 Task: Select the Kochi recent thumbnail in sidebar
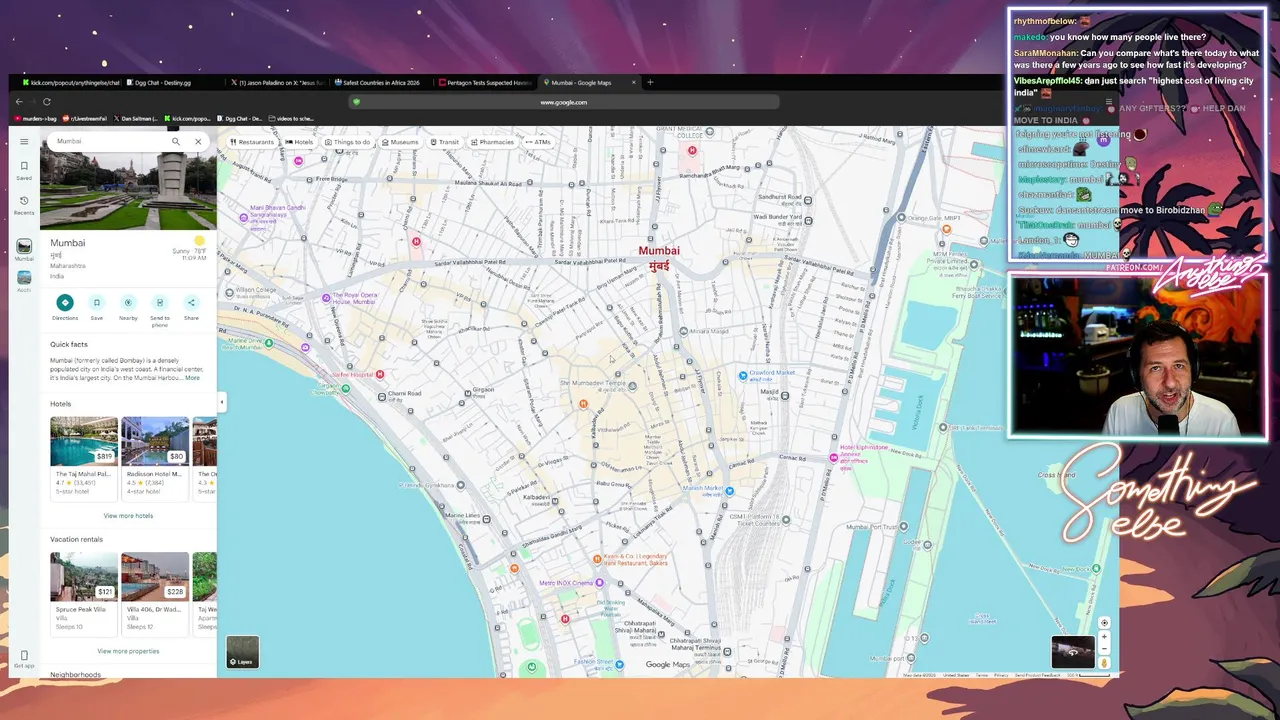point(24,280)
